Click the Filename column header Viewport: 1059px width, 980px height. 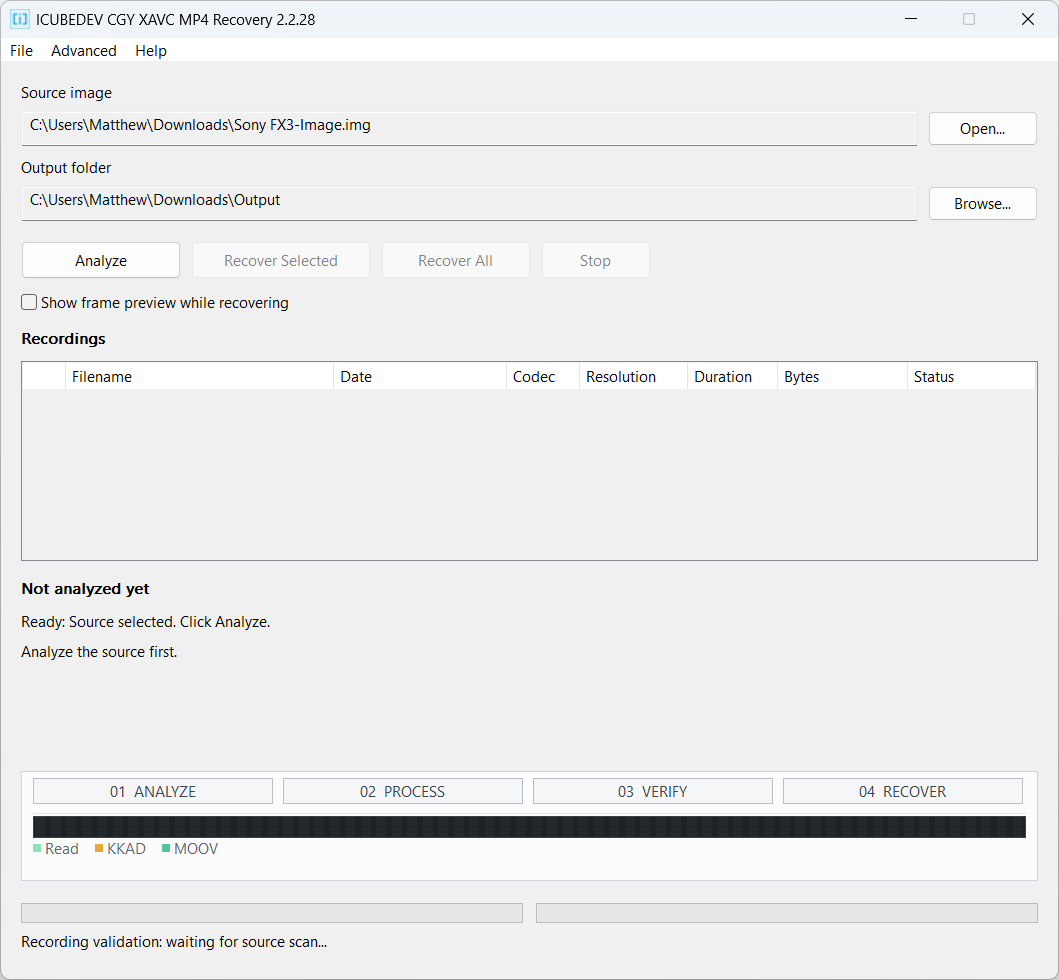(x=199, y=376)
